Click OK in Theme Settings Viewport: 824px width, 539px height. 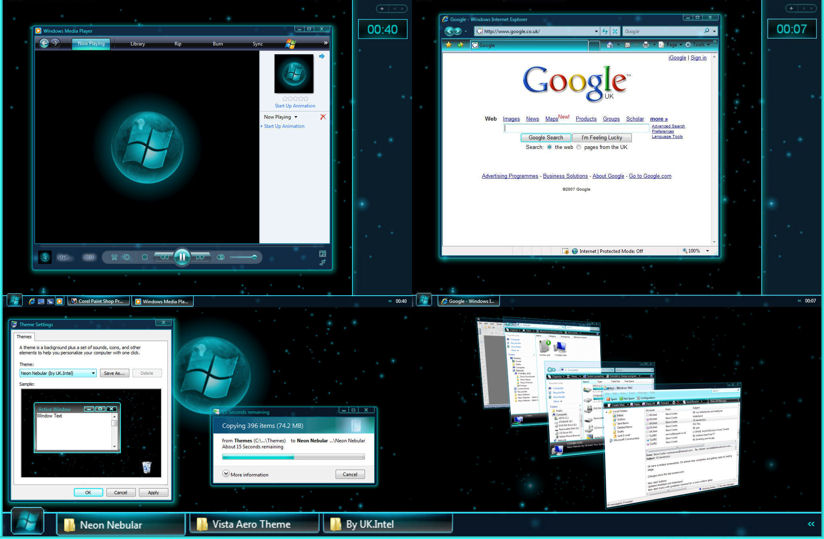pyautogui.click(x=88, y=492)
